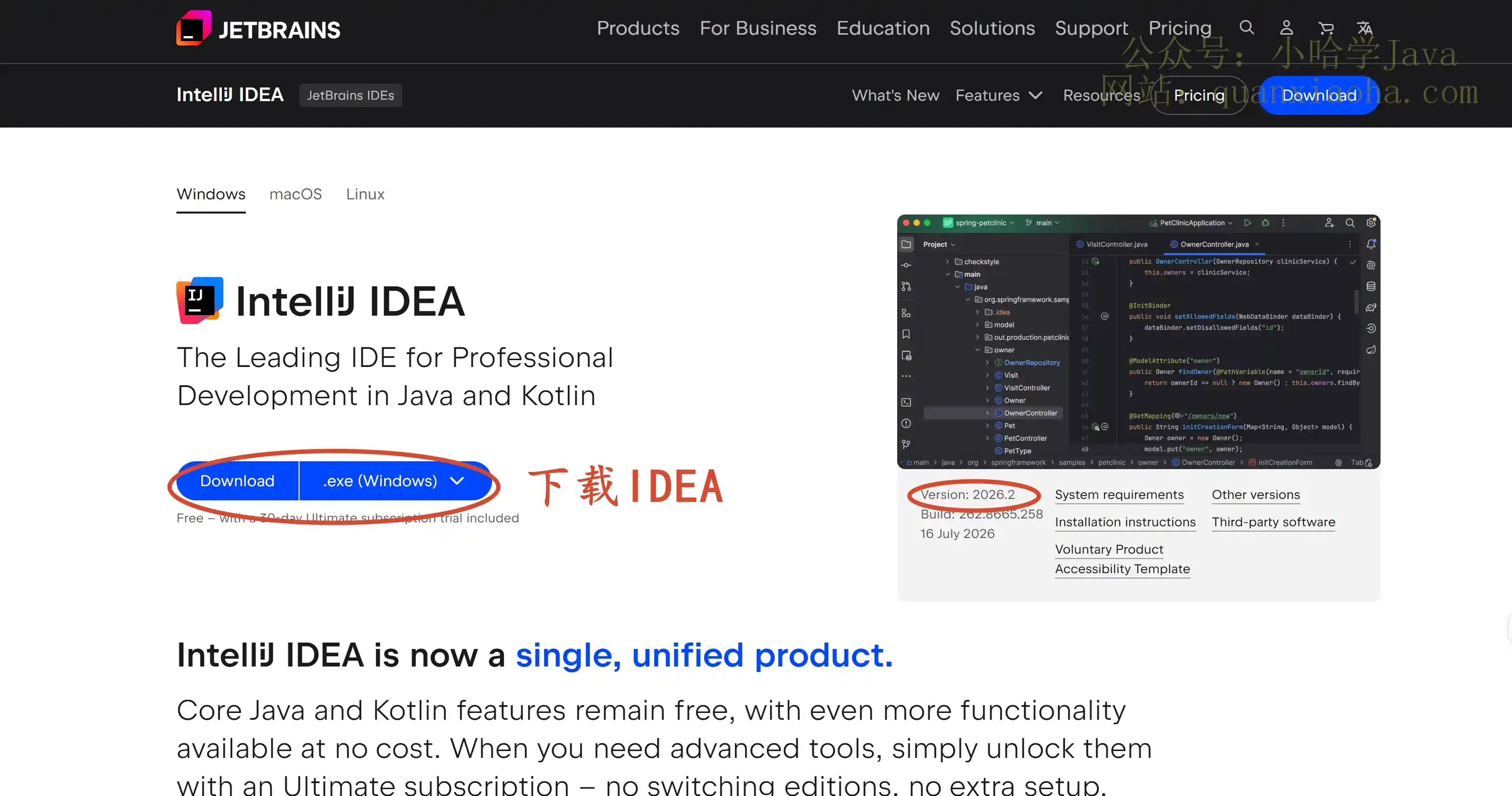Open the System requirements link
1512x796 pixels.
pos(1119,495)
